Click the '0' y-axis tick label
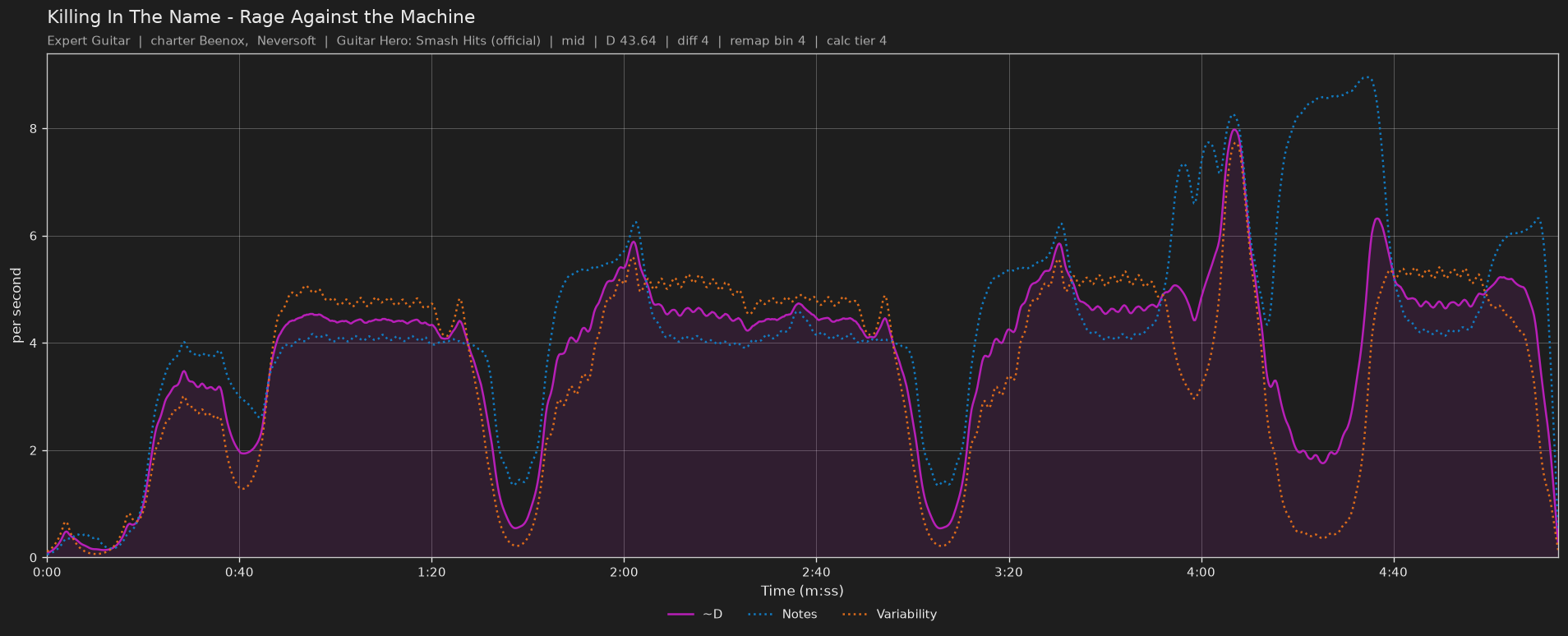The image size is (1568, 636). point(35,558)
